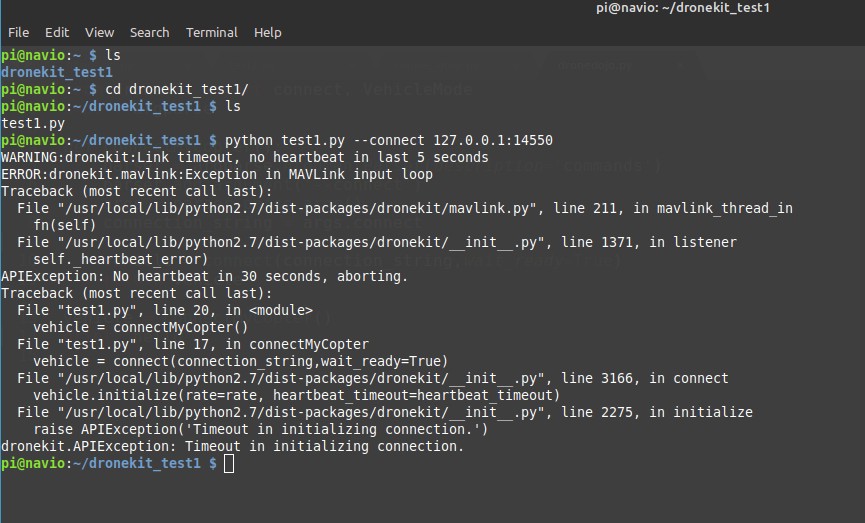Click the second 'Traceback (most recent call last)' line
Screen dimensions: 865x523
click(137, 293)
